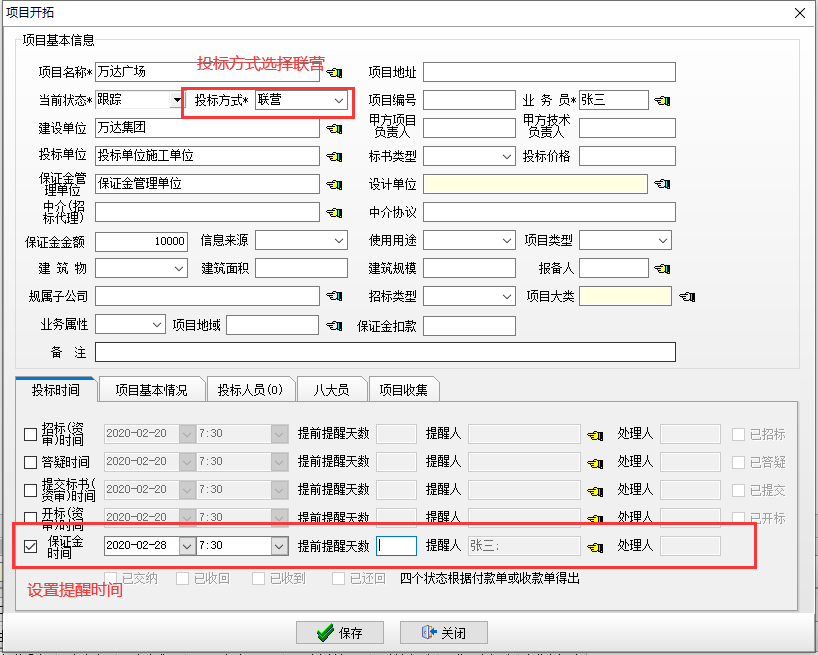The width and height of the screenshot is (818, 655).
Task: Open the 投标单位 lookup picker icon
Action: (x=334, y=156)
